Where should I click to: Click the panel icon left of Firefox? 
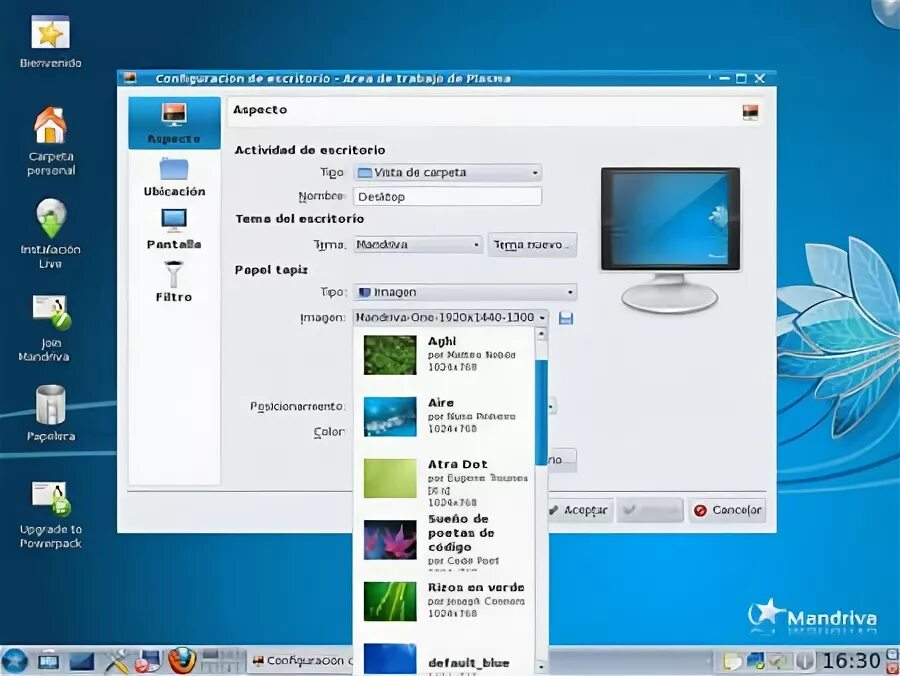pos(149,661)
